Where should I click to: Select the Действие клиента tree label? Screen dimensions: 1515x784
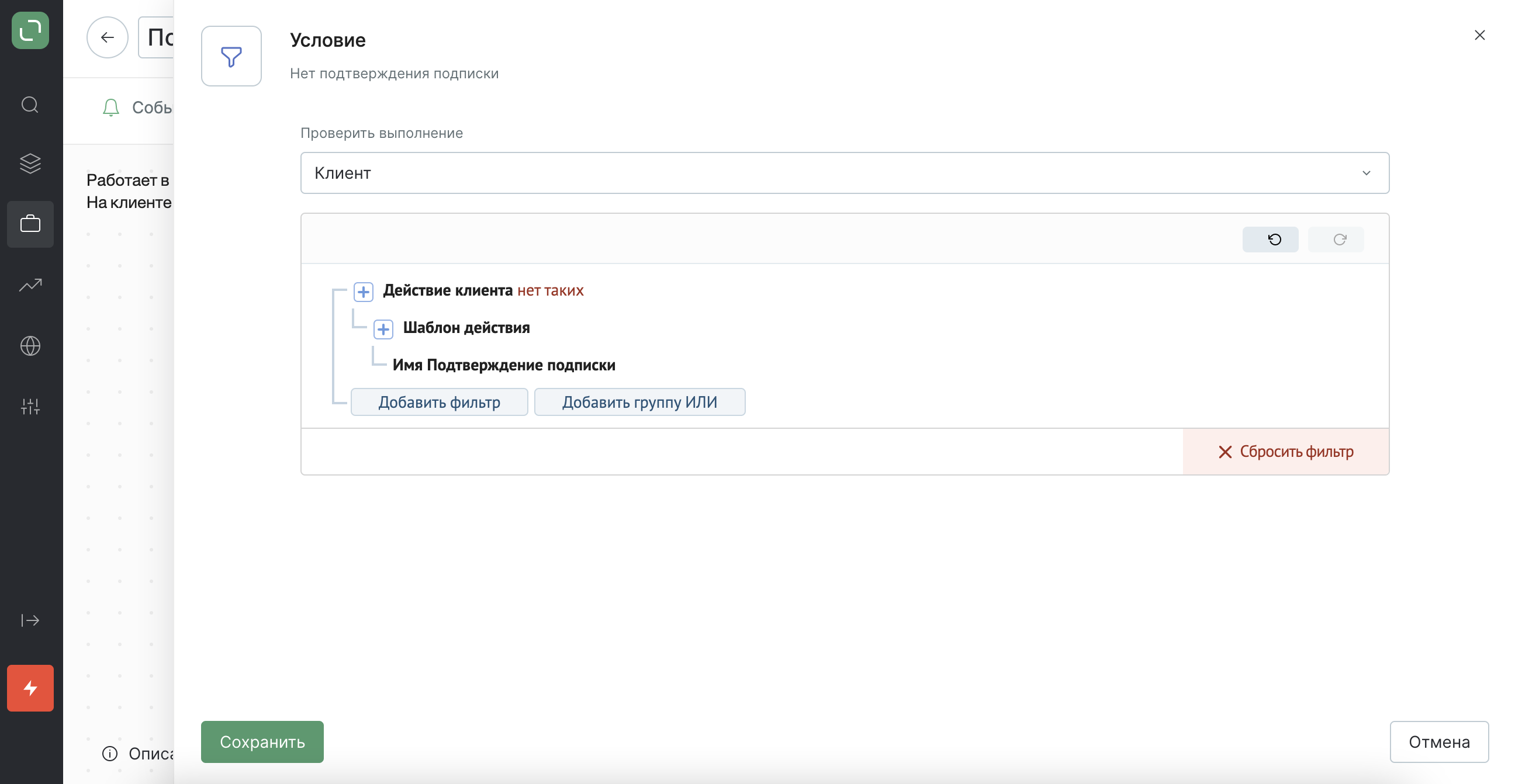[x=448, y=290]
